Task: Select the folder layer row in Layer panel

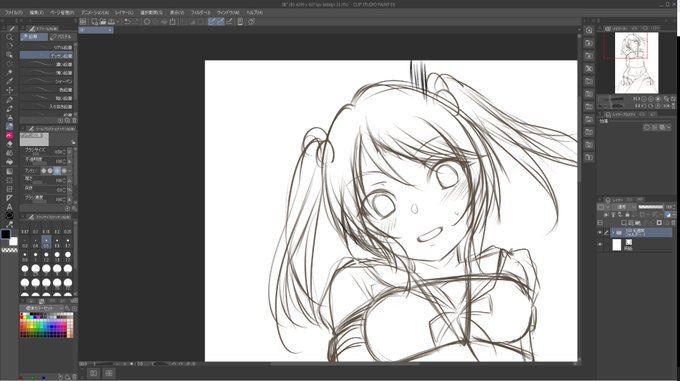Action: (641, 233)
